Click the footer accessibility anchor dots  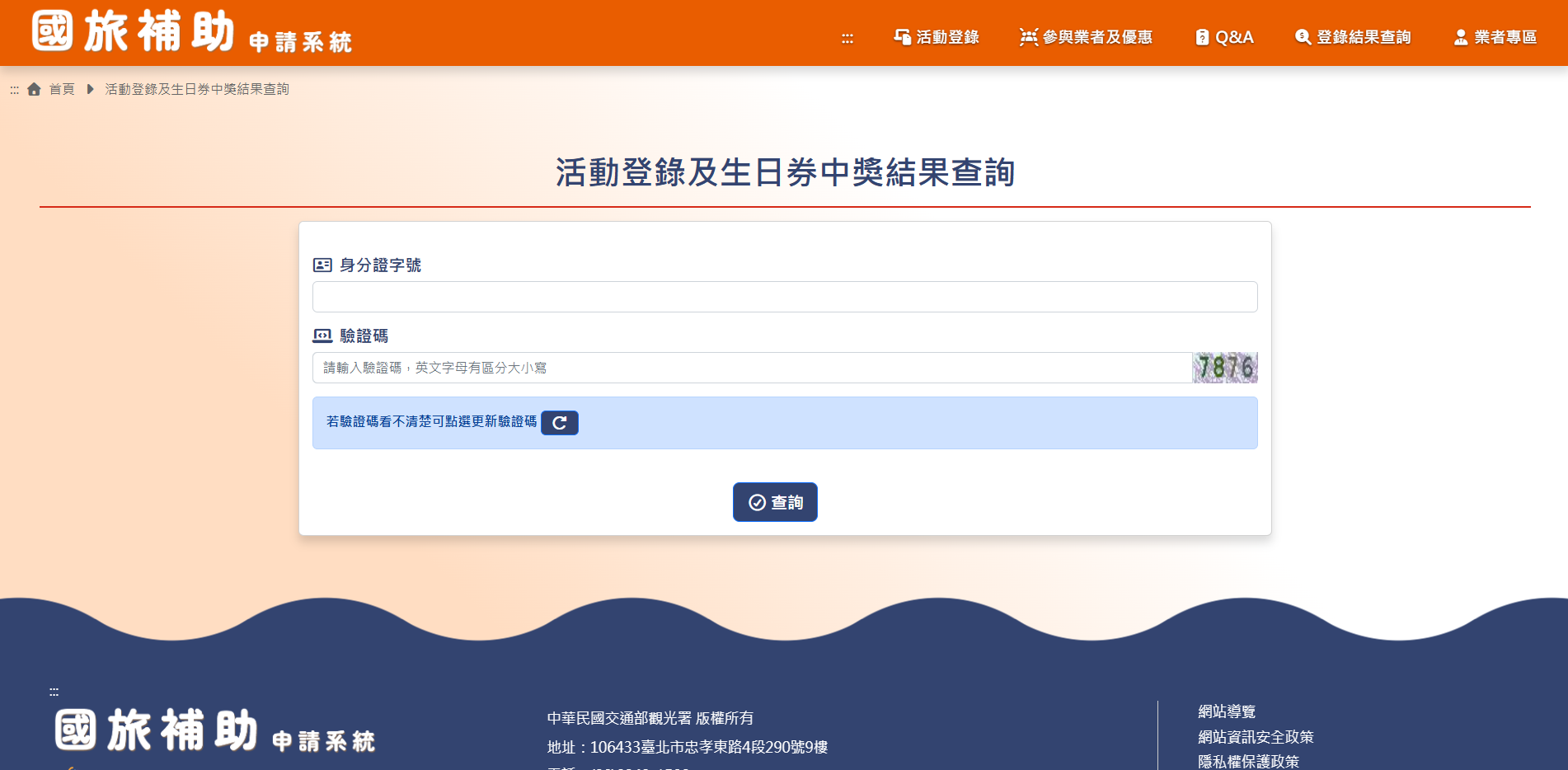(54, 692)
